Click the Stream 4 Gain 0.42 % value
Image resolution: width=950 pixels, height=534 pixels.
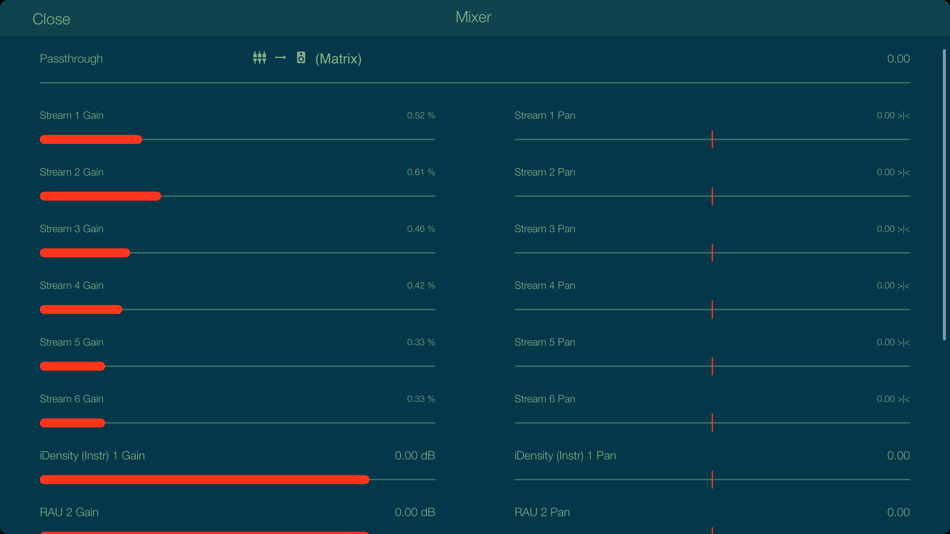pyautogui.click(x=420, y=285)
